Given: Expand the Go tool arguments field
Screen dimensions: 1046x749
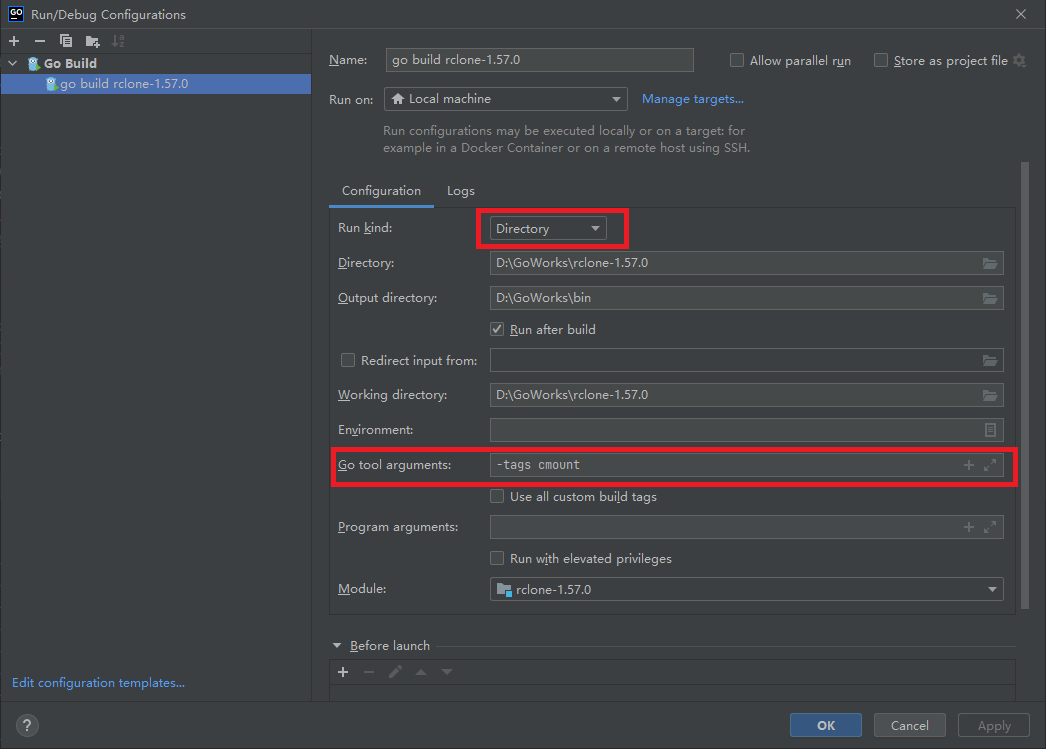Looking at the screenshot, I should click(990, 465).
